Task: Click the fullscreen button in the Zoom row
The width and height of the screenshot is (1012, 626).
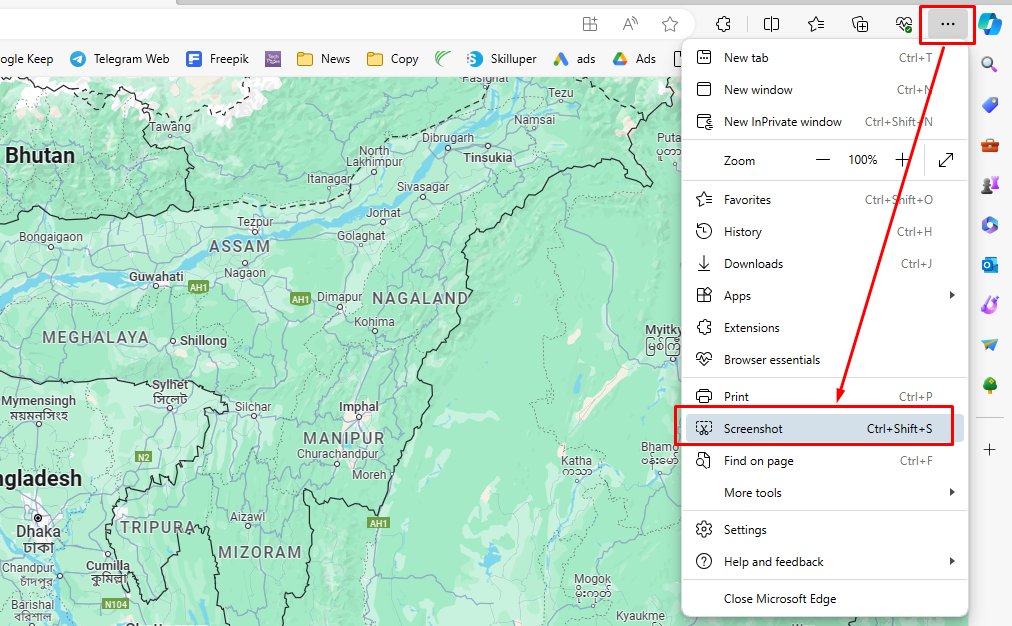Action: (946, 159)
